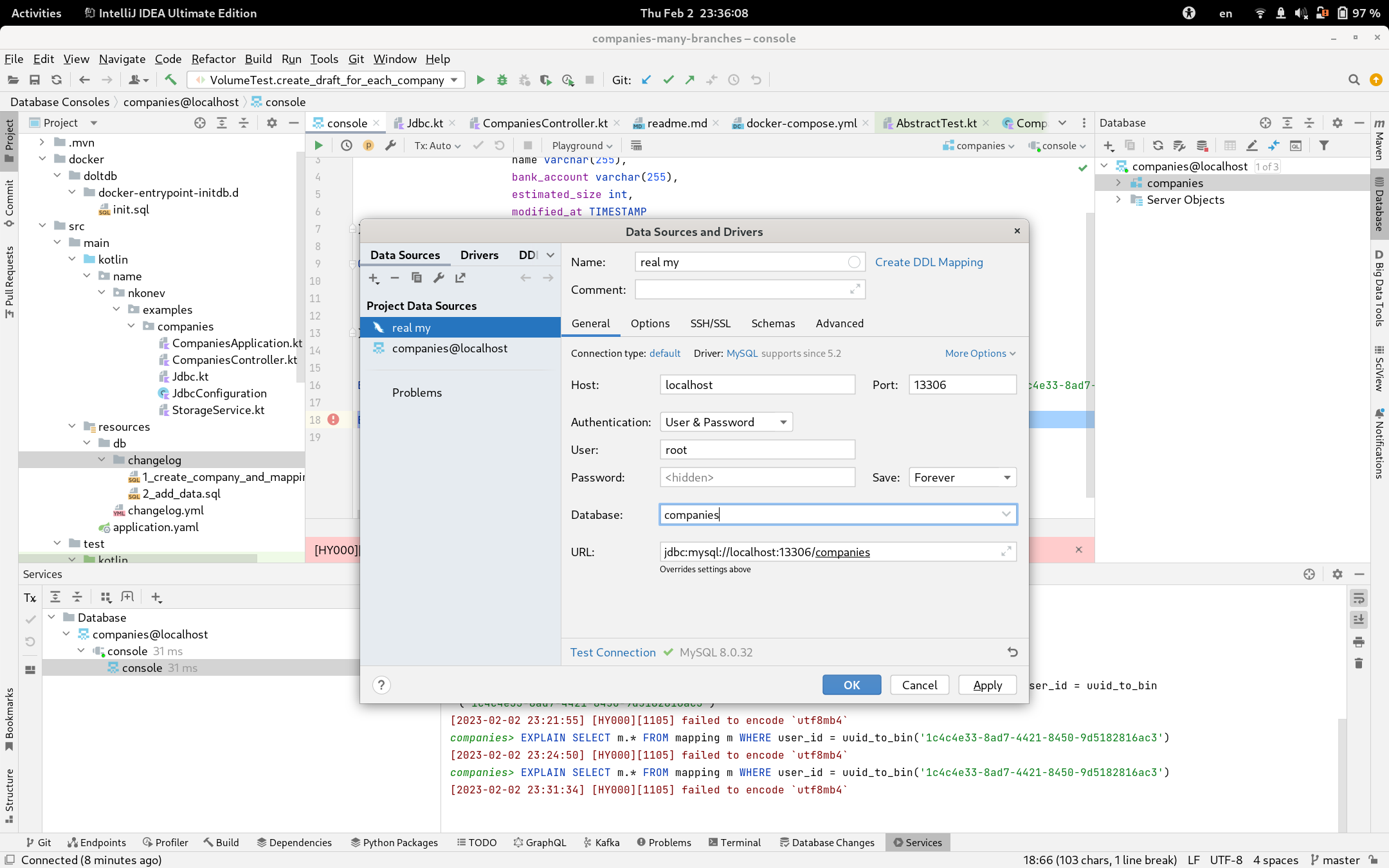Open the Refactor menu
Image resolution: width=1389 pixels, height=868 pixels.
(x=213, y=59)
